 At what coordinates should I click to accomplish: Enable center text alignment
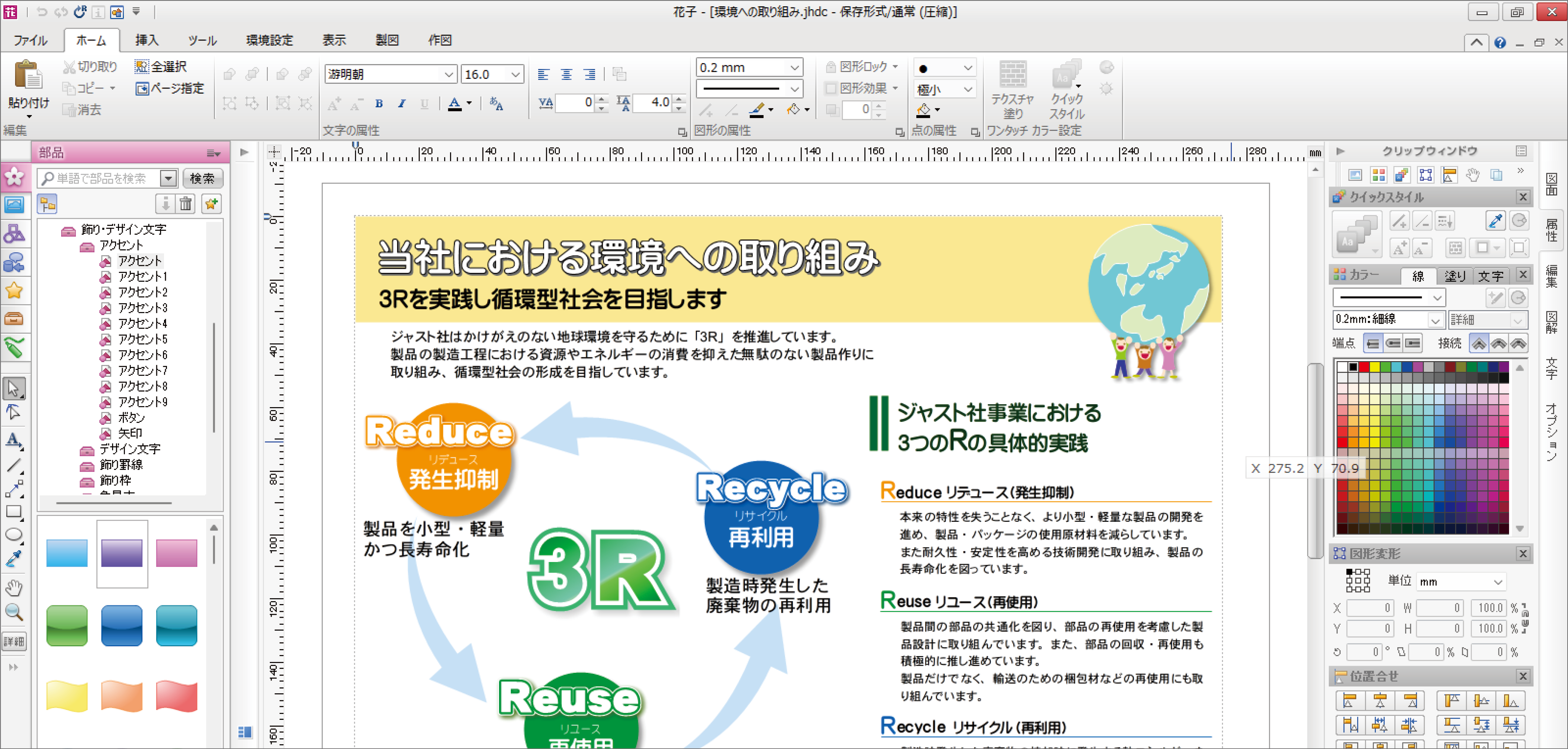coord(566,74)
